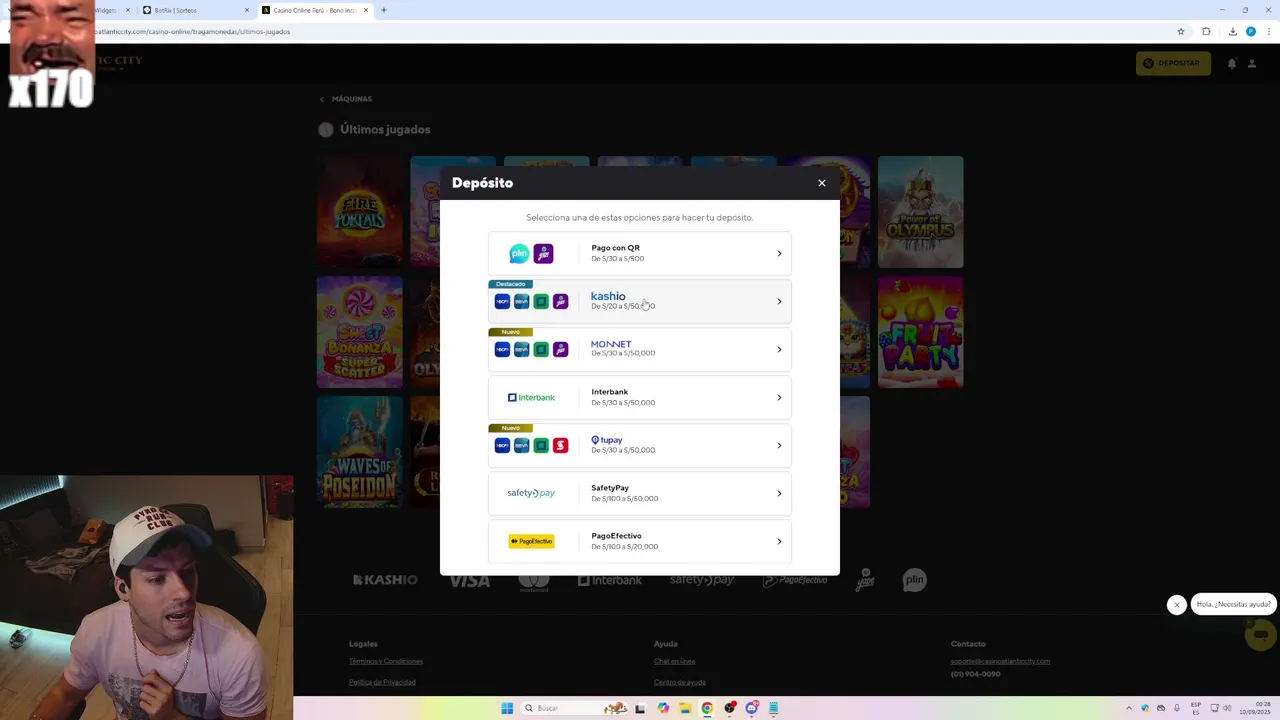Click the Yape logo in Pago con QR row
The height and width of the screenshot is (720, 1280).
[x=543, y=254]
